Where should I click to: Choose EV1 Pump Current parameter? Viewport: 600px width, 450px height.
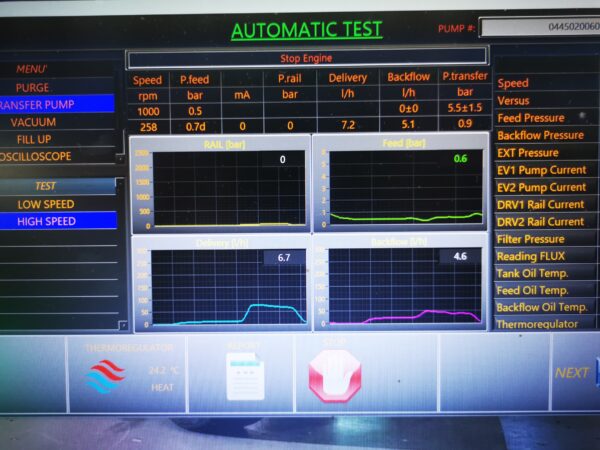coord(541,170)
